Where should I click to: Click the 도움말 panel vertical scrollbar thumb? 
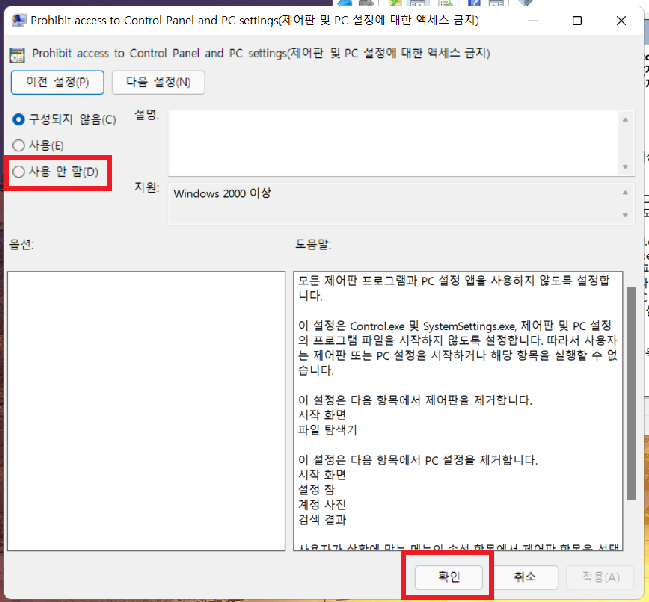(x=631, y=393)
